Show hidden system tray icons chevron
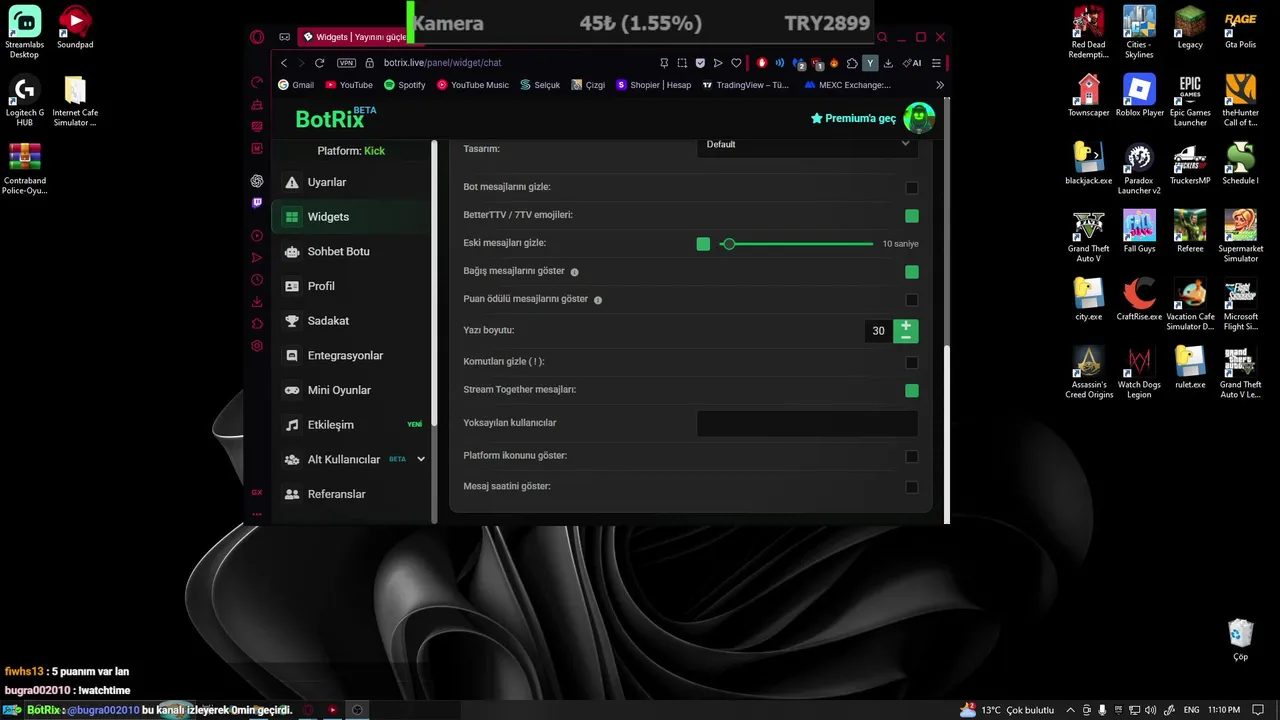 [x=1071, y=710]
